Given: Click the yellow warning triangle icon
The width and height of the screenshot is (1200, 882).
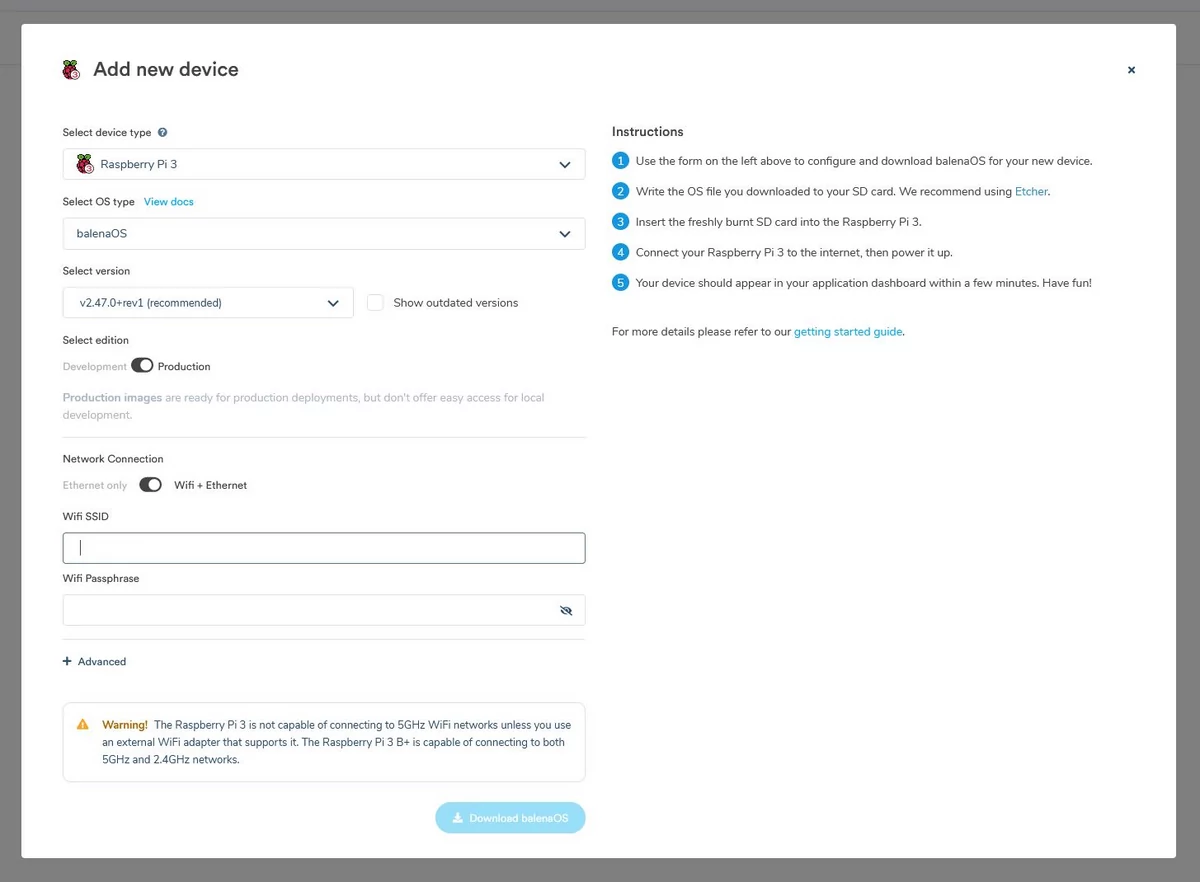Looking at the screenshot, I should (x=83, y=725).
